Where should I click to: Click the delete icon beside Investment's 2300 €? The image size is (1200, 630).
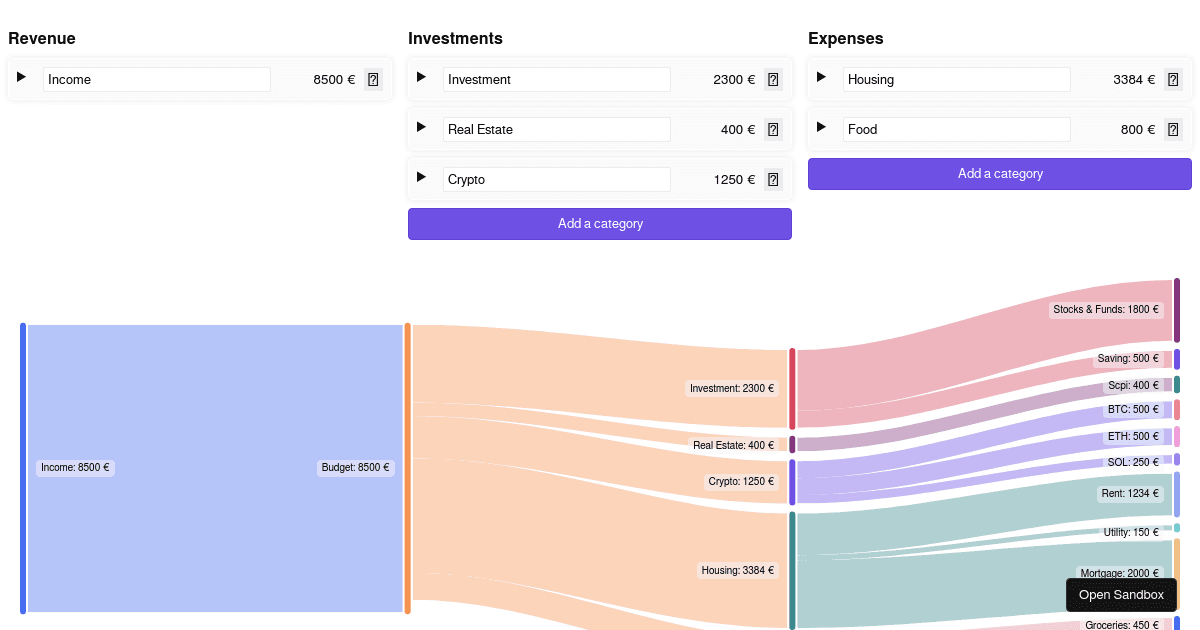coord(772,79)
